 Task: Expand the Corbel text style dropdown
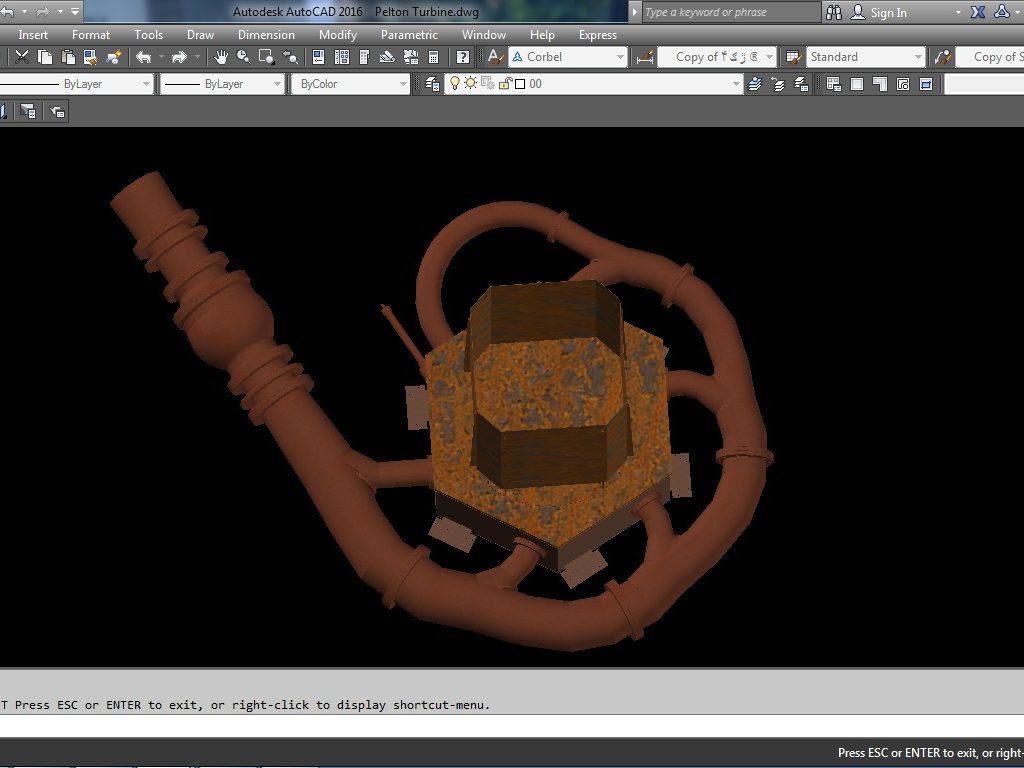(620, 57)
